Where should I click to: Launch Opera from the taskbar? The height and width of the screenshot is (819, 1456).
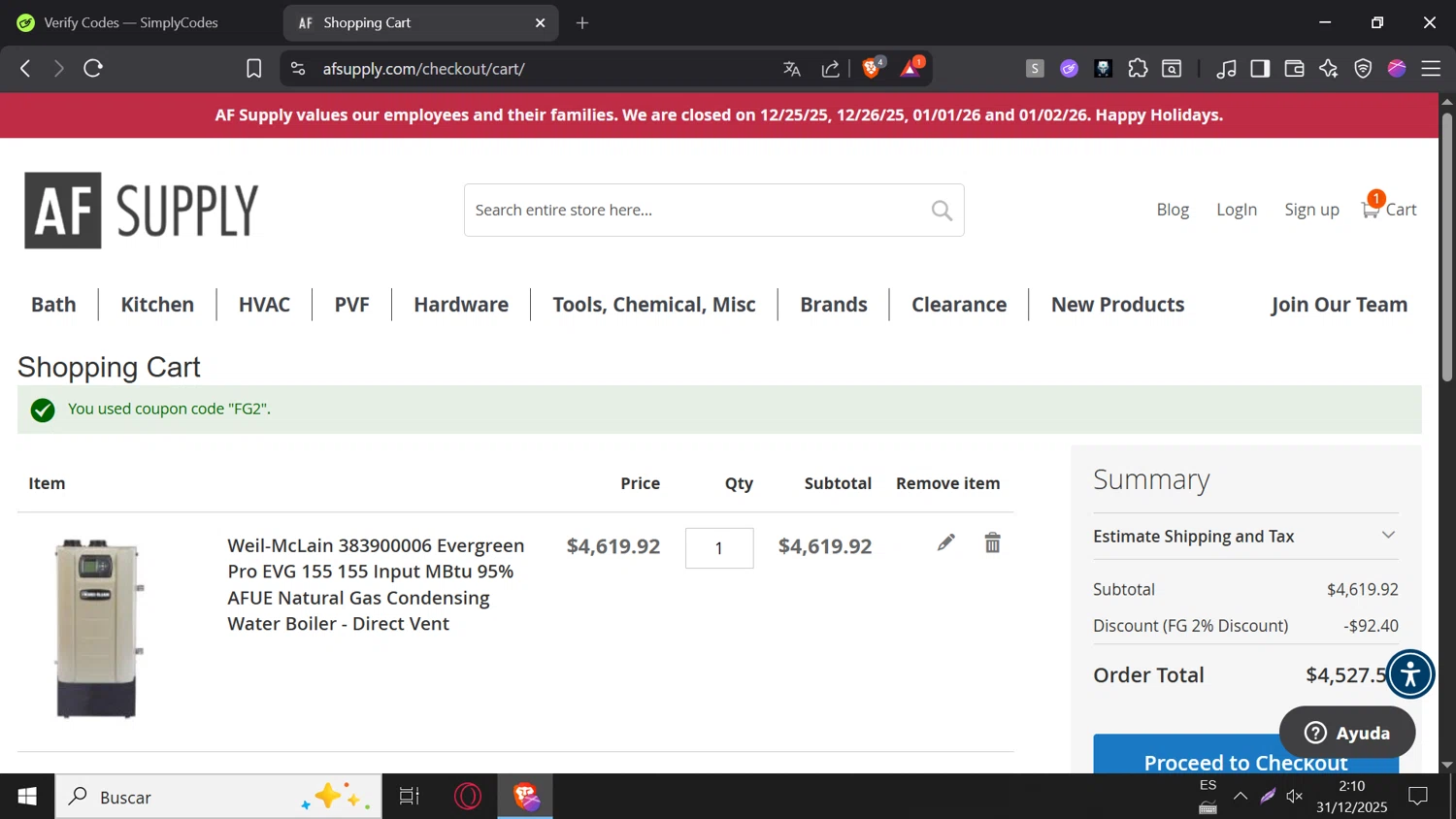(x=468, y=797)
